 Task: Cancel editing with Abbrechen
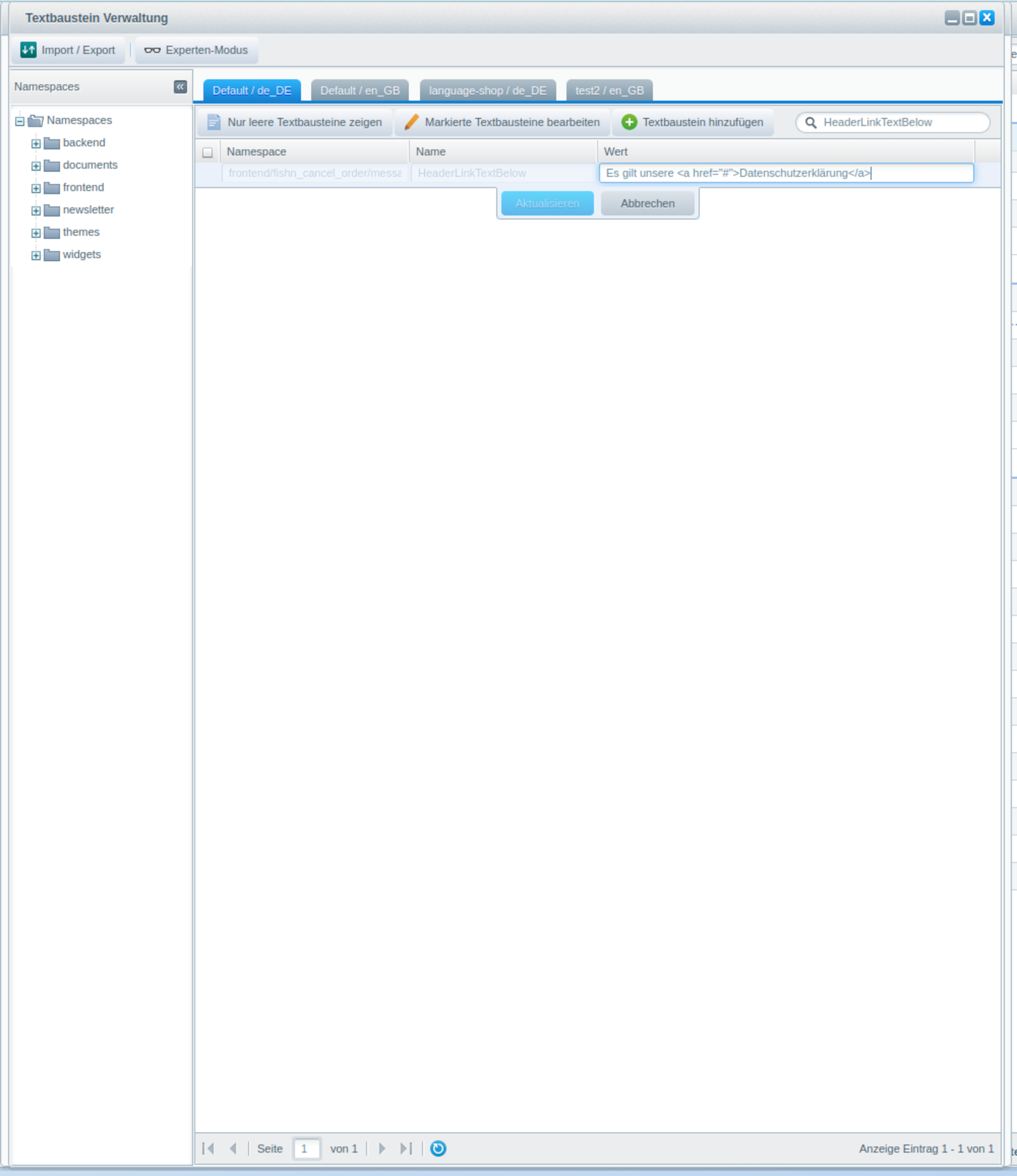point(647,203)
